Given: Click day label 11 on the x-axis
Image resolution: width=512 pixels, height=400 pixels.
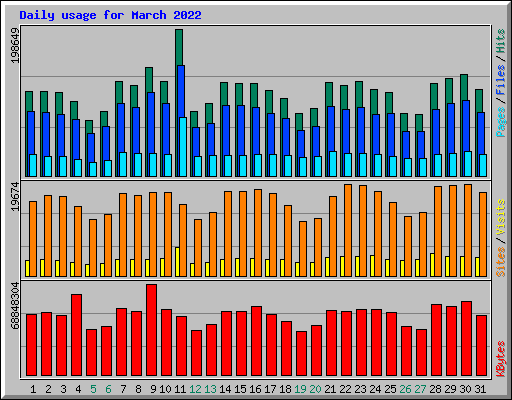Looking at the screenshot, I should pyautogui.click(x=180, y=389).
